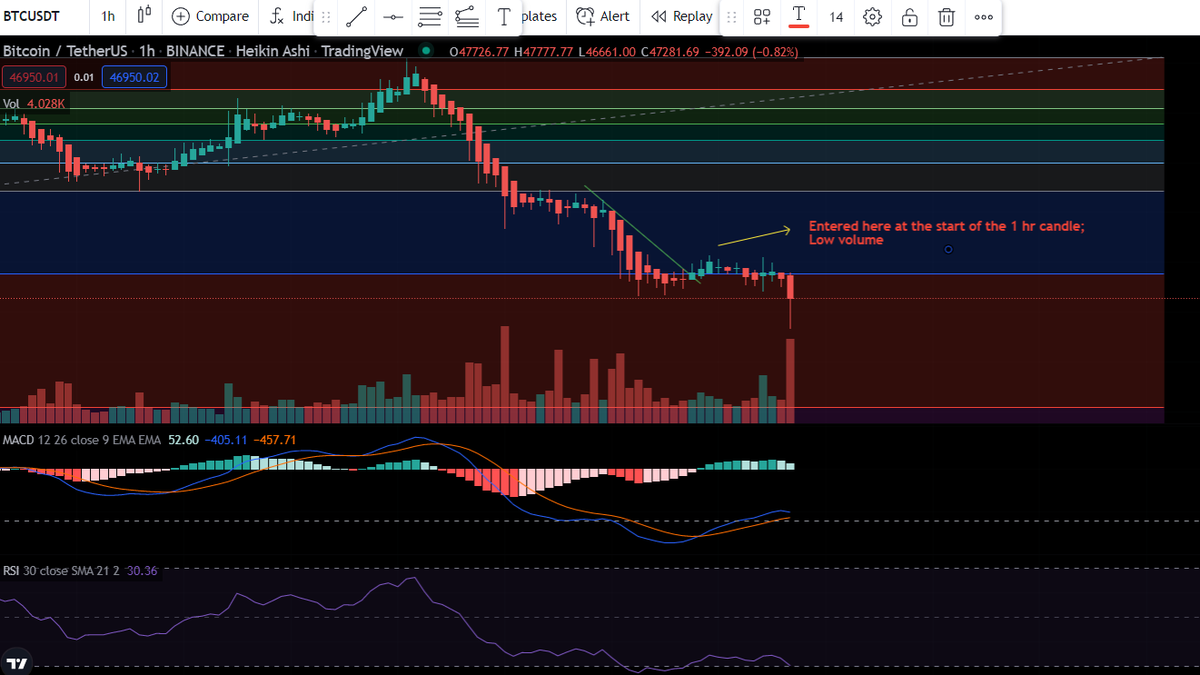Click the low price L46661.00 readout
The image size is (1200, 675).
coord(606,51)
